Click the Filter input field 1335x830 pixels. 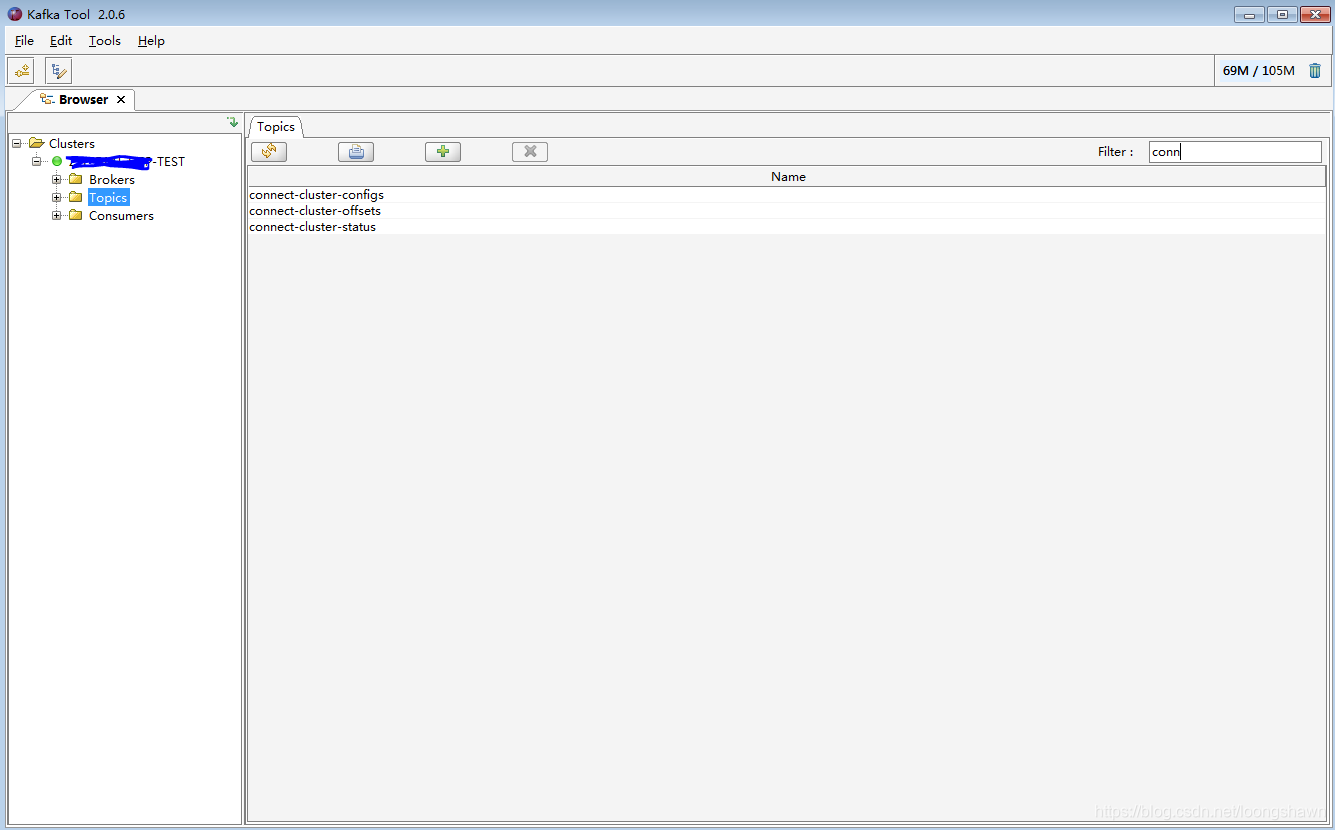tap(1235, 152)
